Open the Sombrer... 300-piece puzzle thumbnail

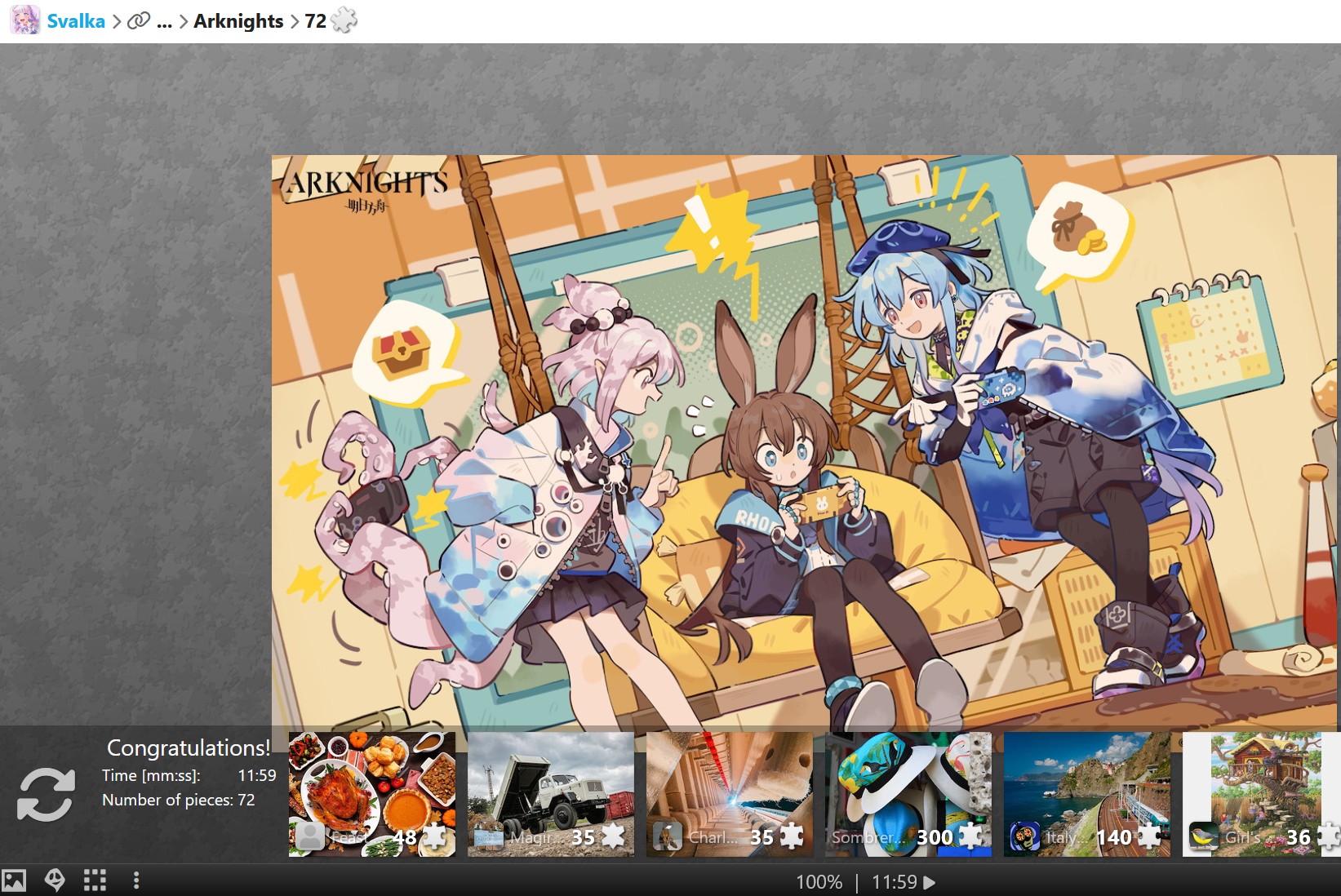click(x=908, y=794)
